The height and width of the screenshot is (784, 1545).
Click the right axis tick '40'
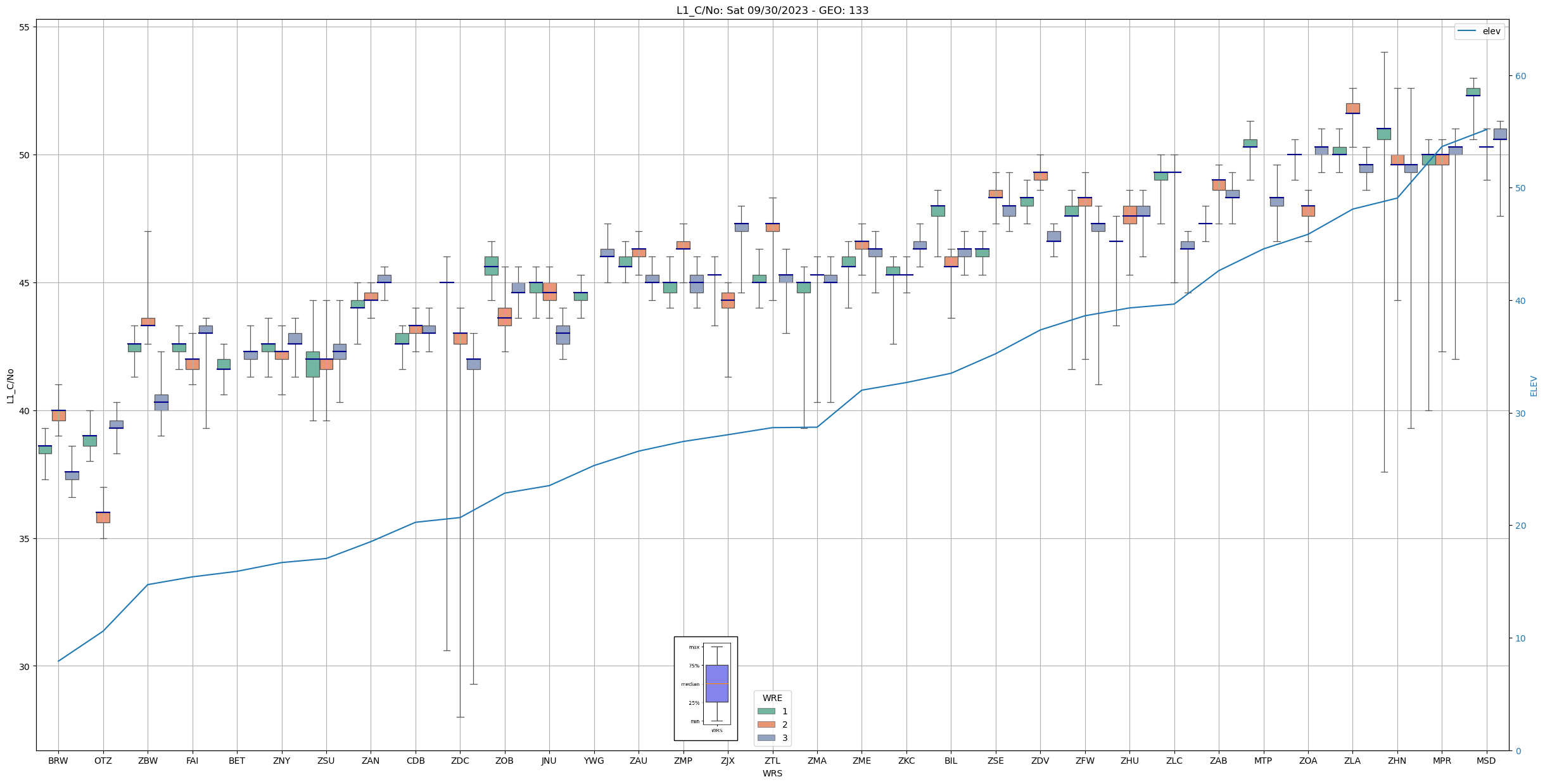point(1520,301)
